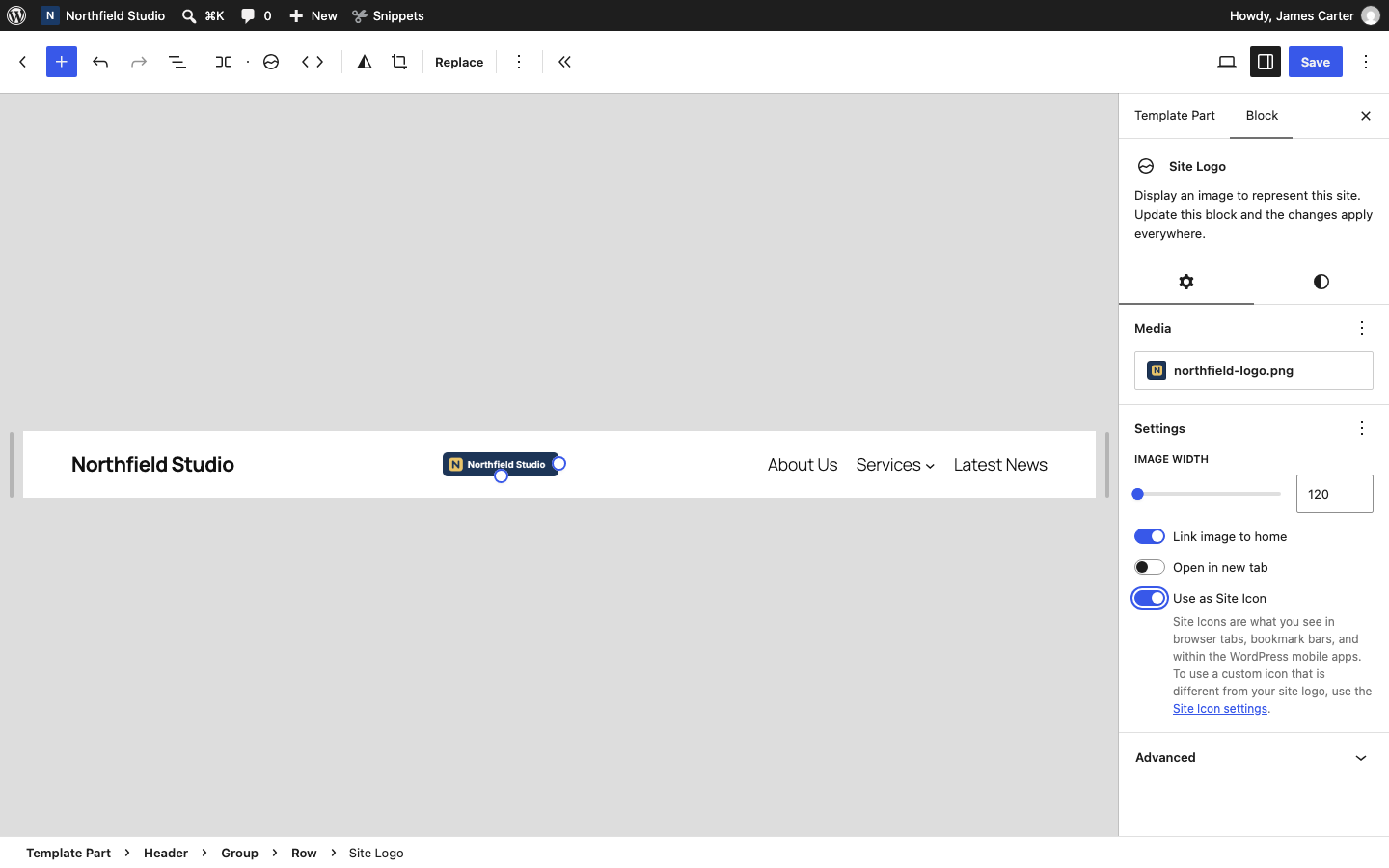1389x868 pixels.
Task: Undo the last change
Action: pos(100,62)
